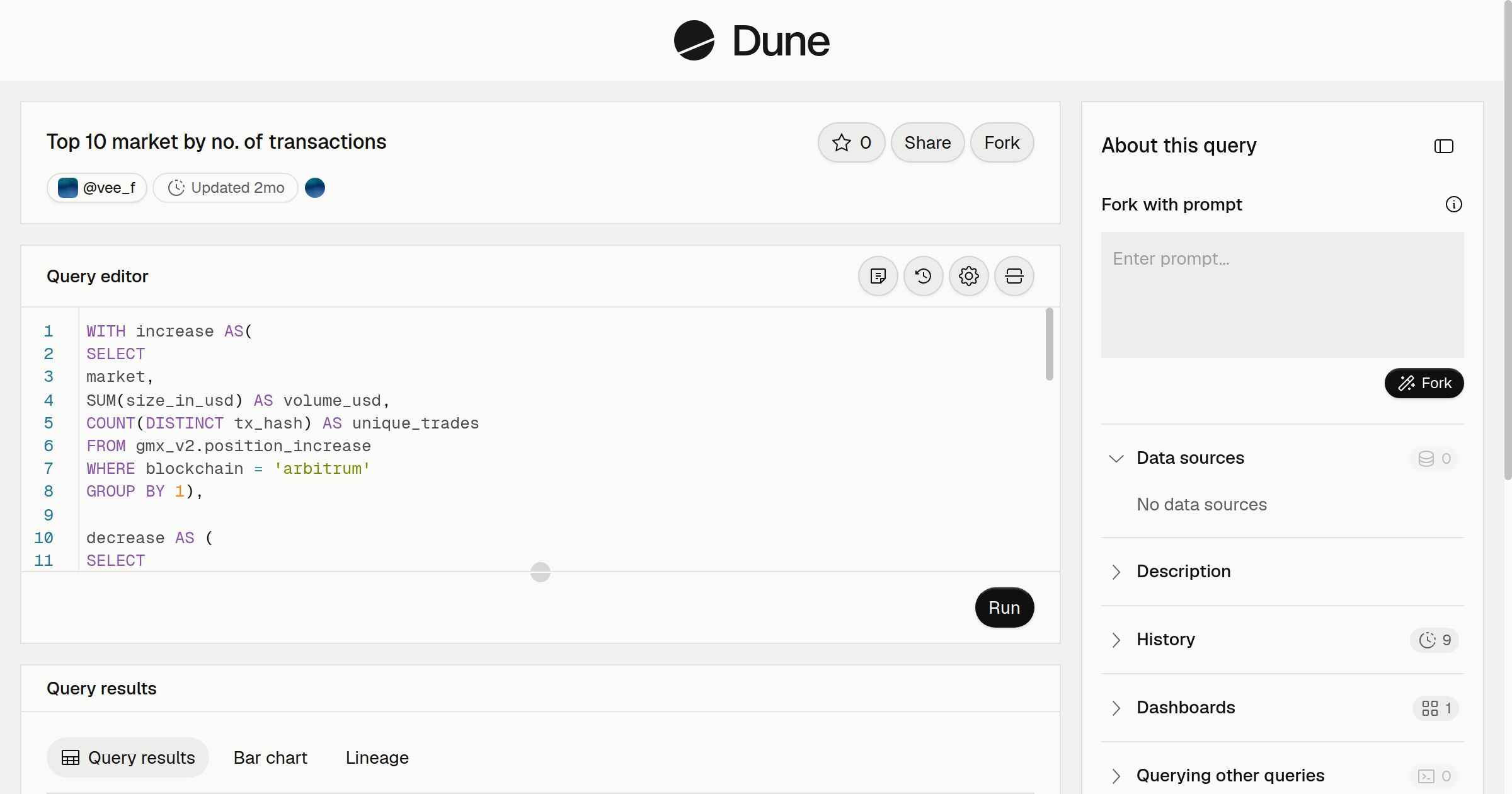Viewport: 1512px width, 794px height.
Task: Expand the Description section
Action: coord(1116,572)
